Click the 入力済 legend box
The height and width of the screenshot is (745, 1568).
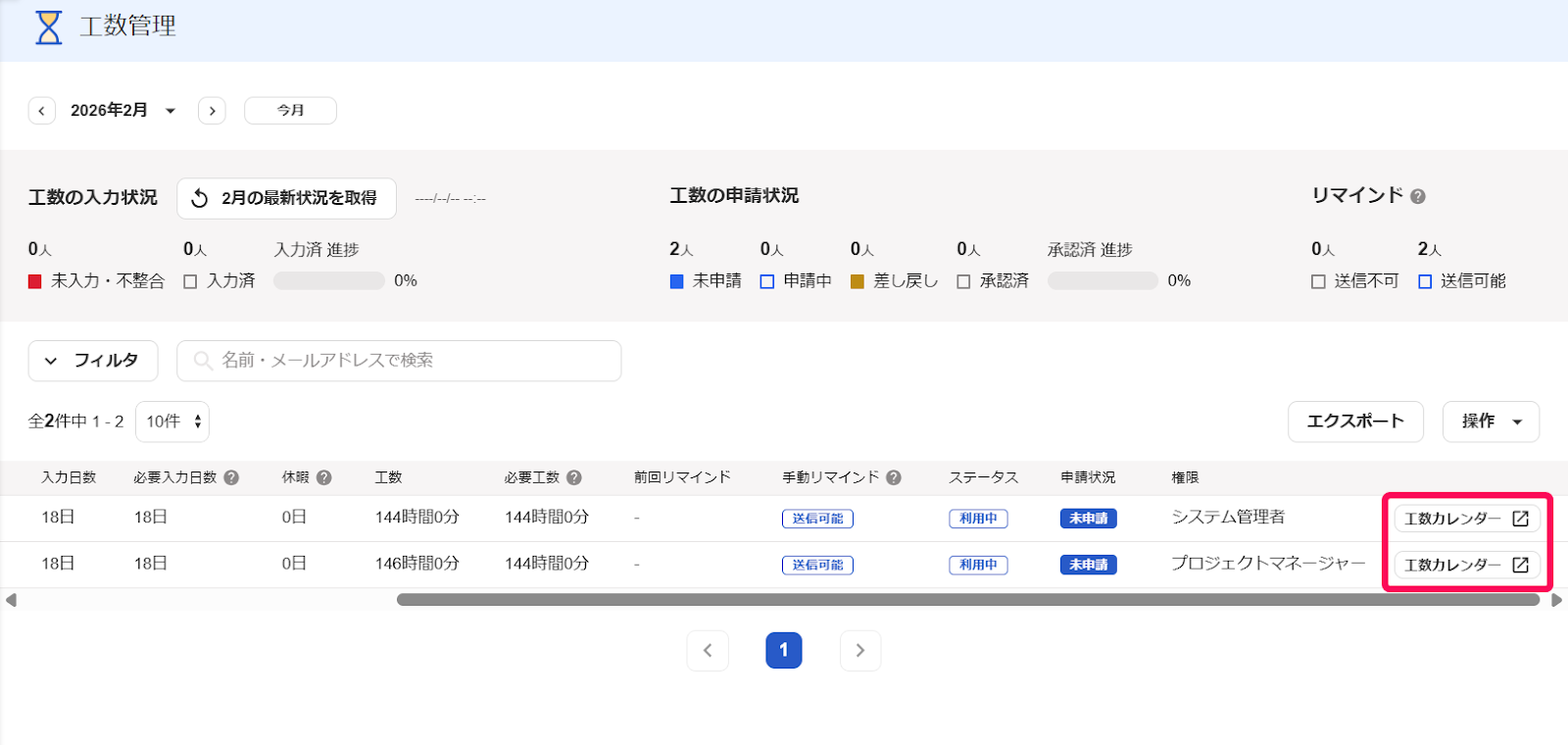190,281
